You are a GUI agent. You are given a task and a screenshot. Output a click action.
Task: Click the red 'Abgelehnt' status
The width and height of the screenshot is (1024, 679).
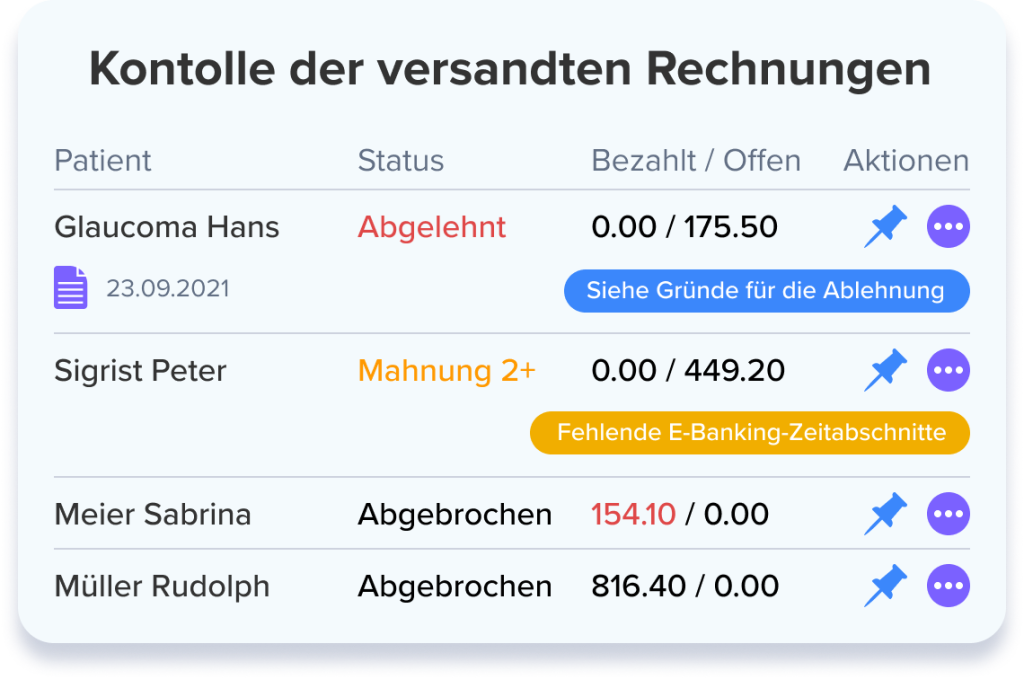tap(432, 228)
